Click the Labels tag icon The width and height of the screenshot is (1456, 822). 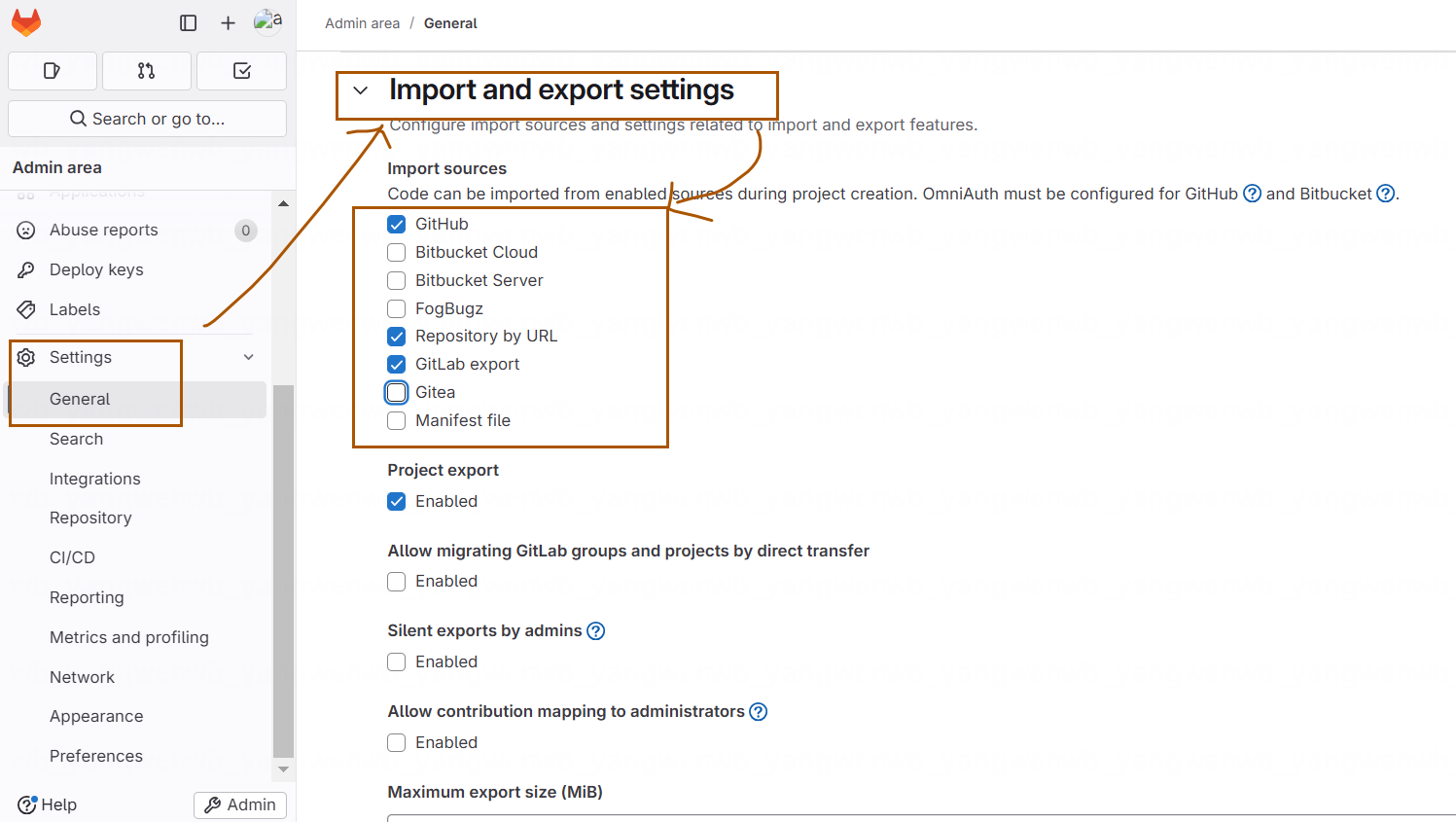point(26,310)
